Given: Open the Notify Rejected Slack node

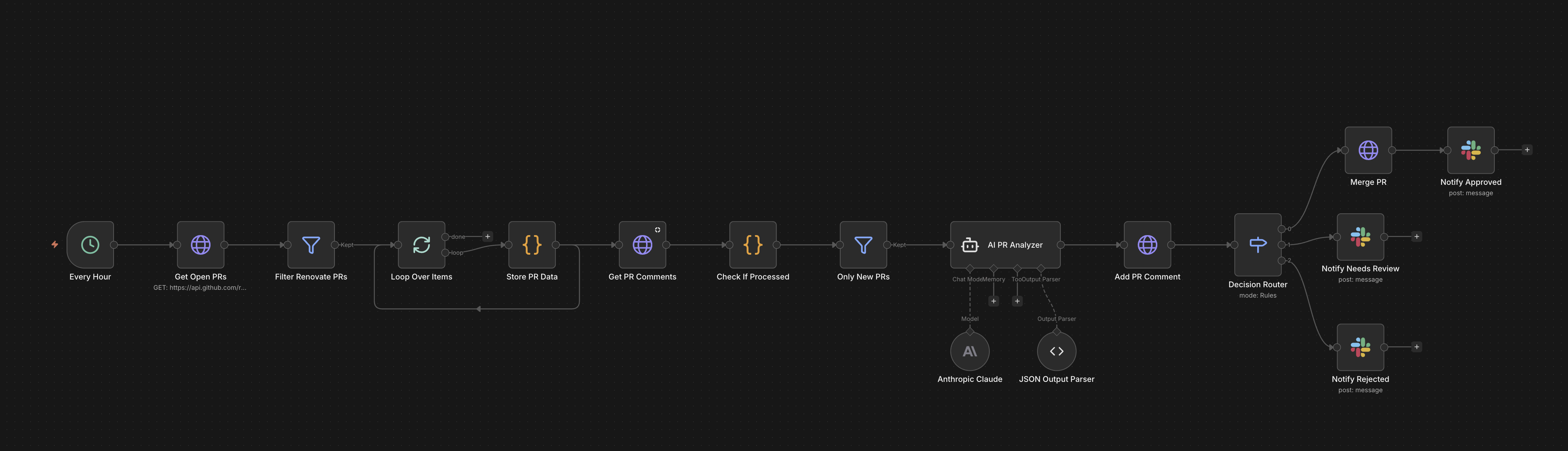Looking at the screenshot, I should click(1360, 347).
